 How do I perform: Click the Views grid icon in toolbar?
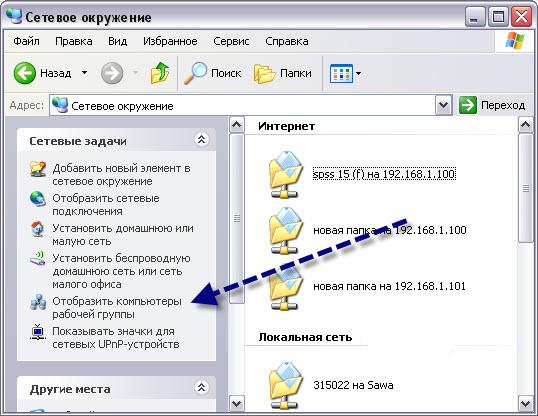click(341, 73)
